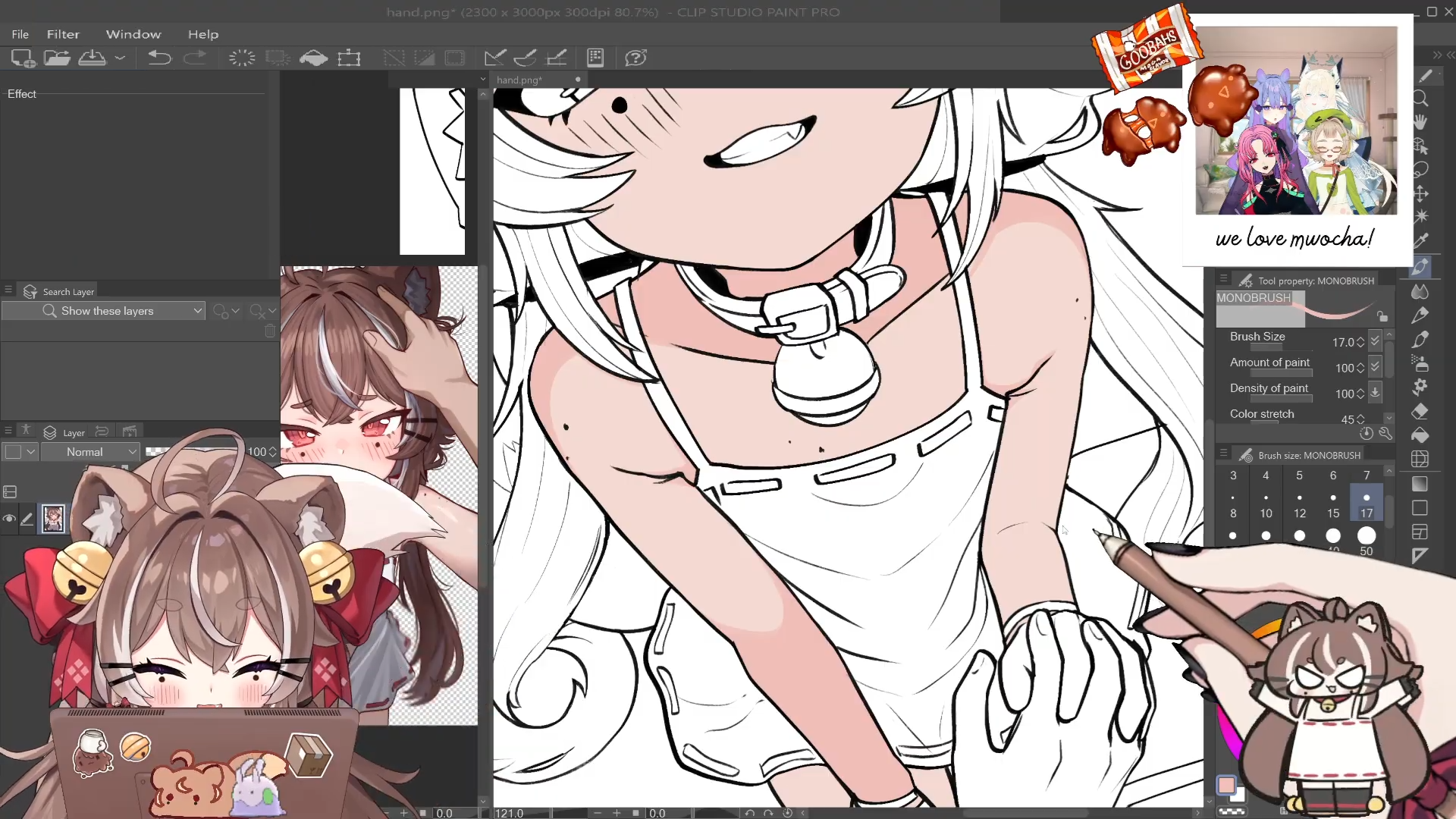Select the Zoom magnifier tool
This screenshot has height=819, width=1456.
pos(1420,99)
